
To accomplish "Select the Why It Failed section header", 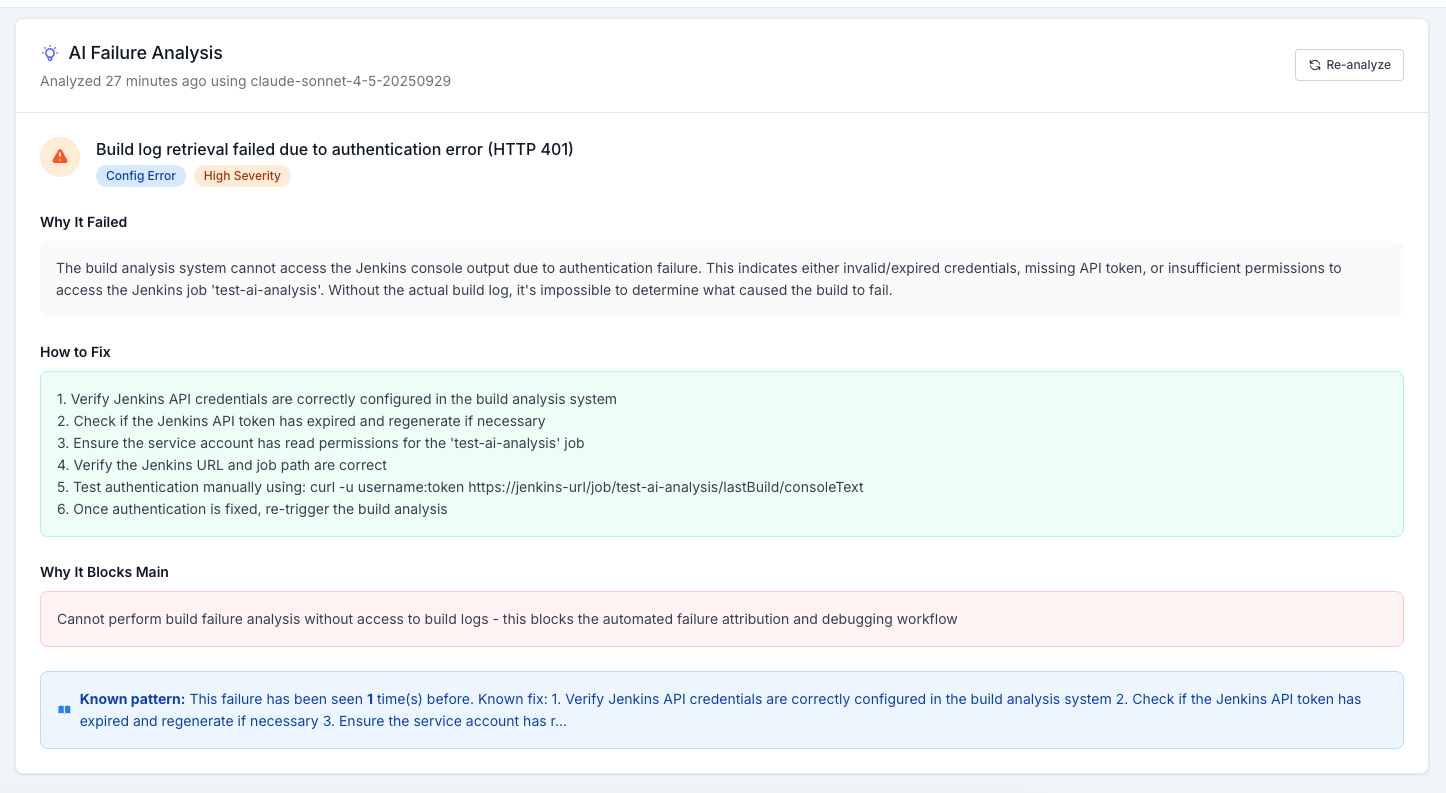I will click(x=83, y=222).
